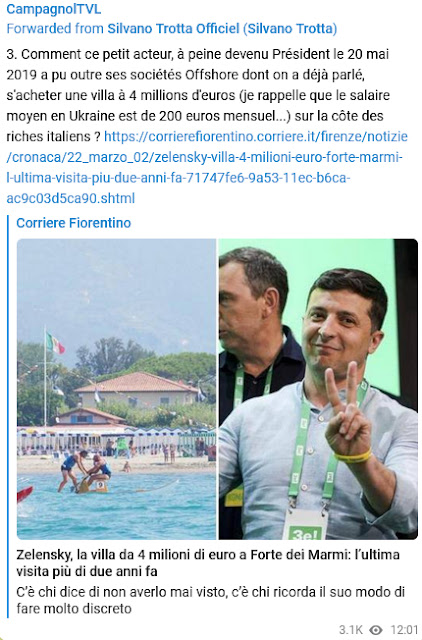The width and height of the screenshot is (422, 640).
Task: Open the Corriere Fiorentino preview source name
Action: (73, 223)
